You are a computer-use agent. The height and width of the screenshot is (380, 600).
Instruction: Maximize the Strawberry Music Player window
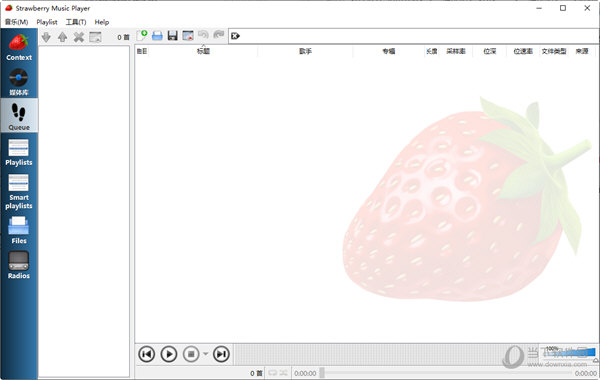point(562,8)
